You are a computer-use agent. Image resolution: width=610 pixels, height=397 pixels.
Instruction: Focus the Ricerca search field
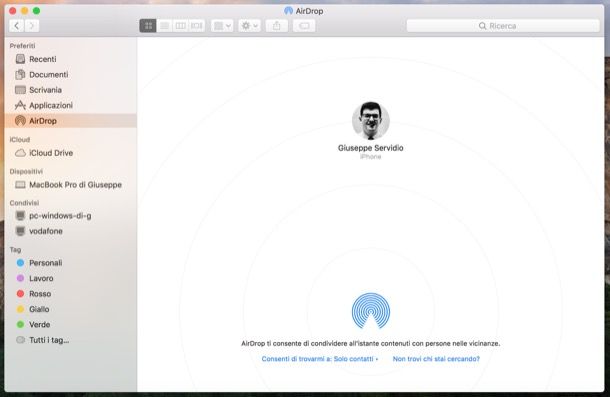click(x=503, y=26)
